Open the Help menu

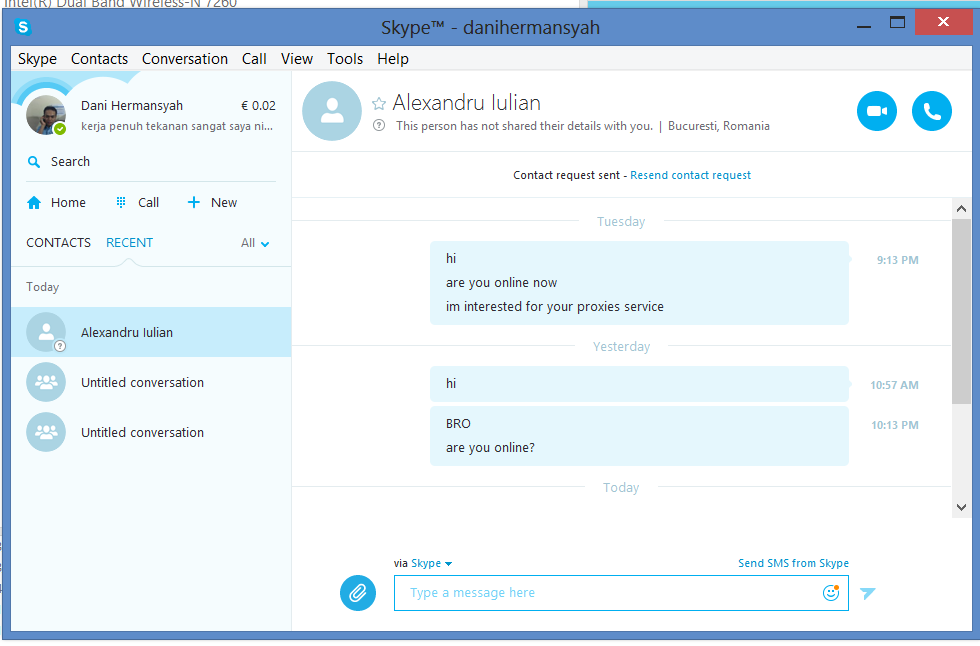pyautogui.click(x=393, y=59)
